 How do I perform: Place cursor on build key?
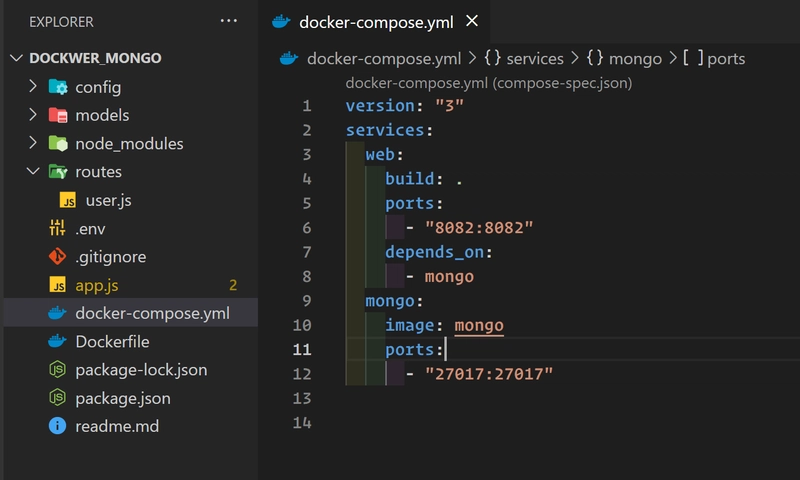coord(410,179)
